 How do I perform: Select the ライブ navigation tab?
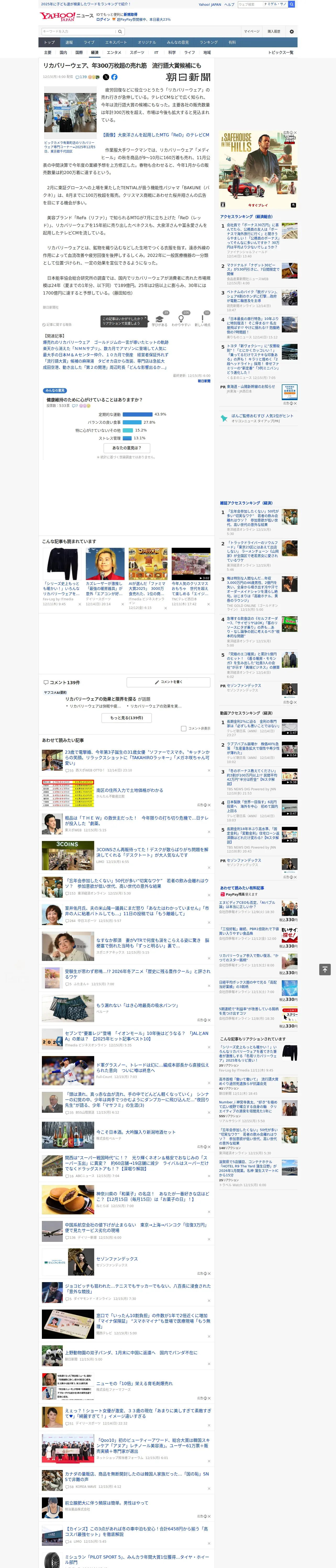(x=89, y=43)
